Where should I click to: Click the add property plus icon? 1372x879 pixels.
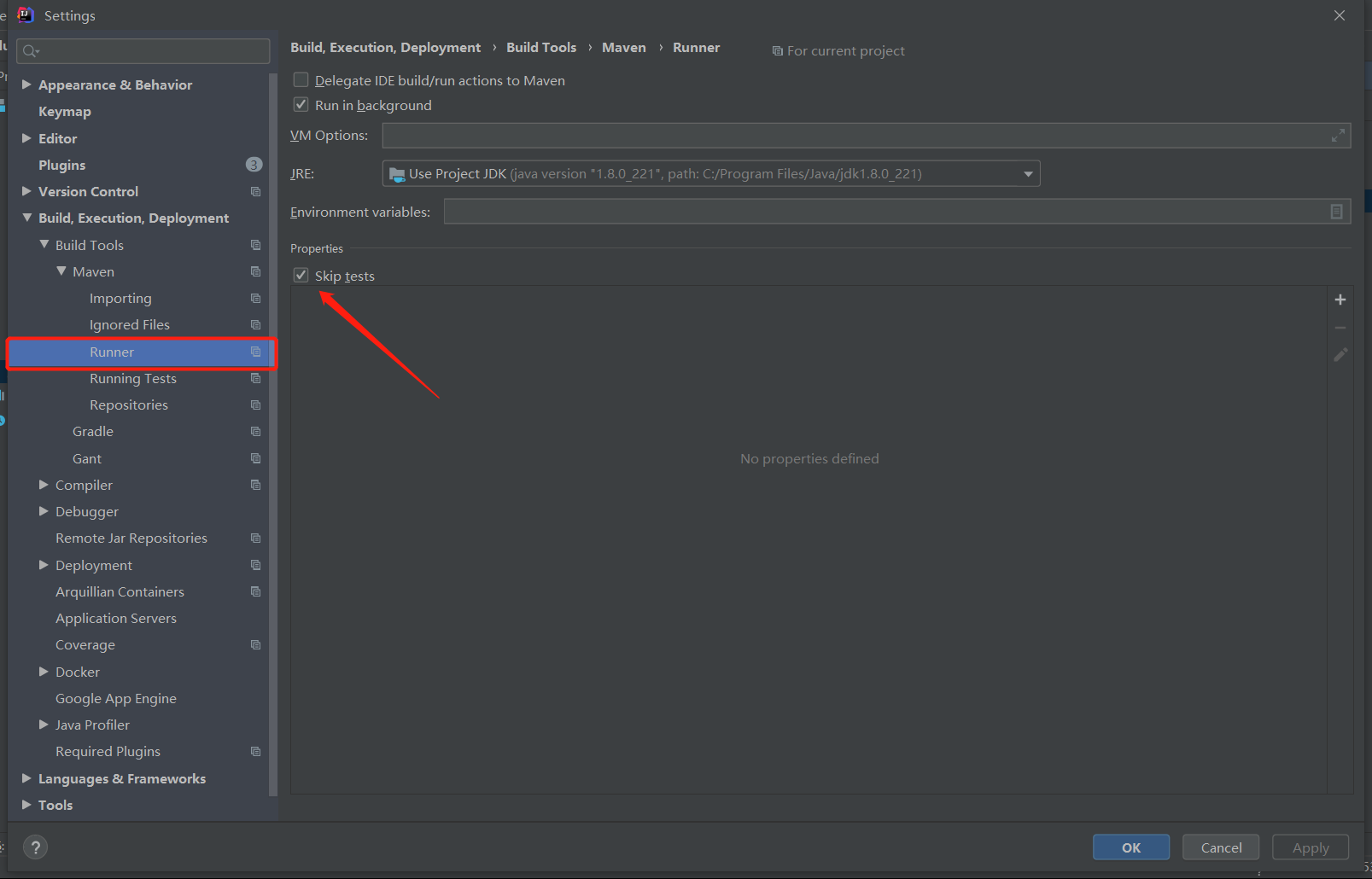point(1340,300)
